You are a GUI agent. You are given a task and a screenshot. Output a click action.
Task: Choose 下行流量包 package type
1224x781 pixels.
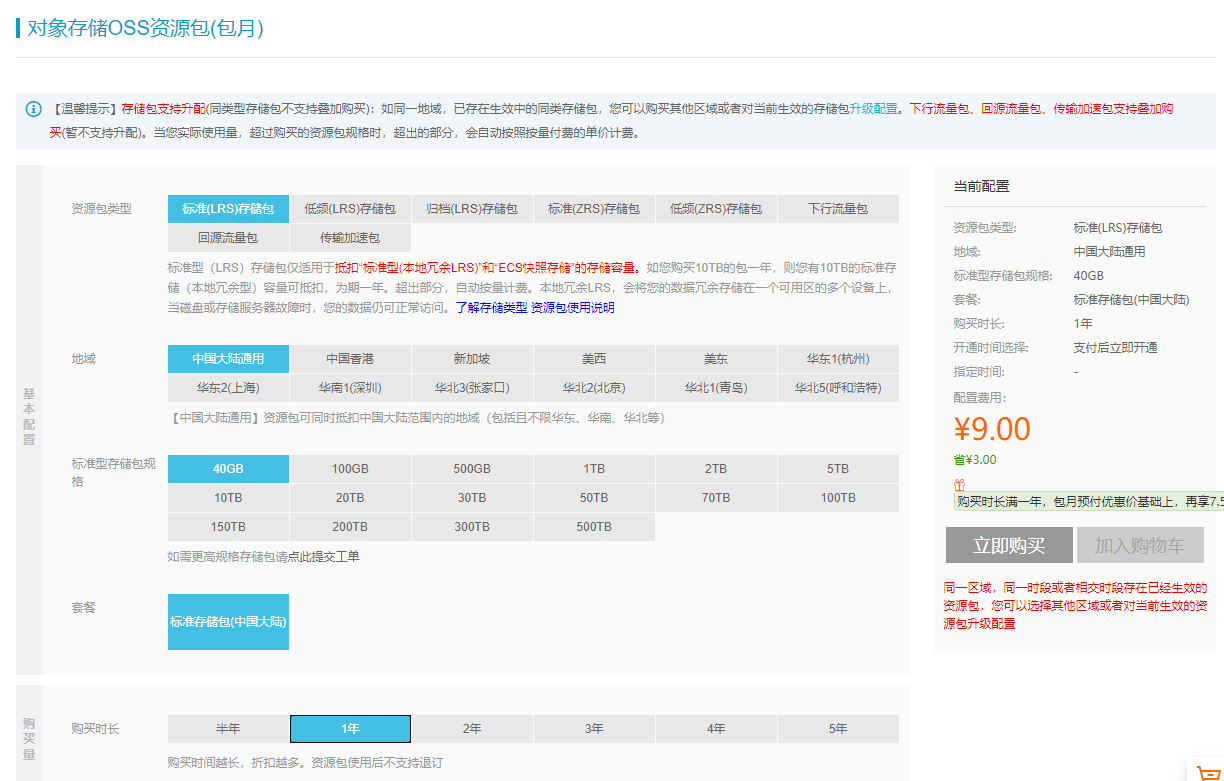(838, 209)
